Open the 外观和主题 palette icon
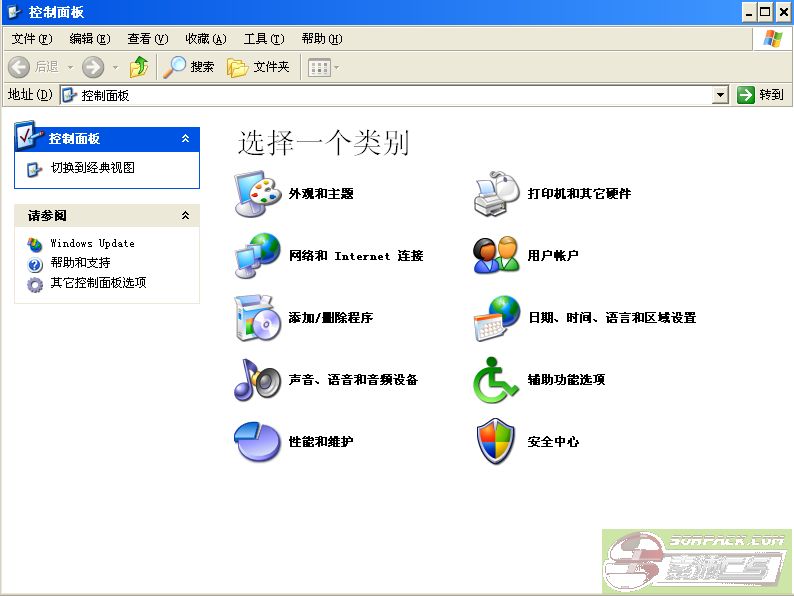The height and width of the screenshot is (596, 794). point(257,194)
